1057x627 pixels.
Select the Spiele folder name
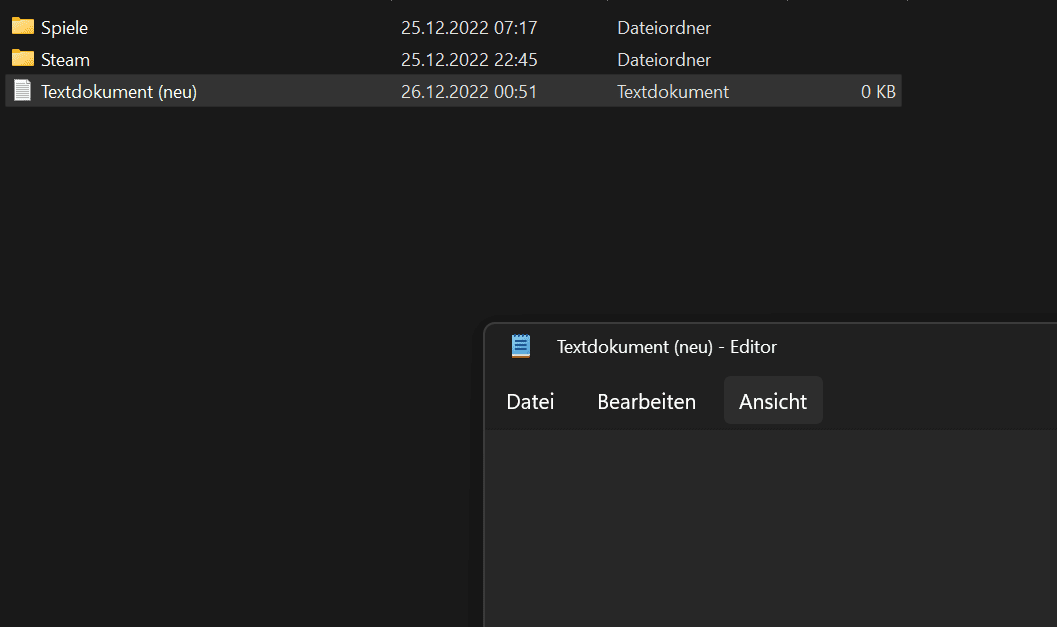point(64,28)
